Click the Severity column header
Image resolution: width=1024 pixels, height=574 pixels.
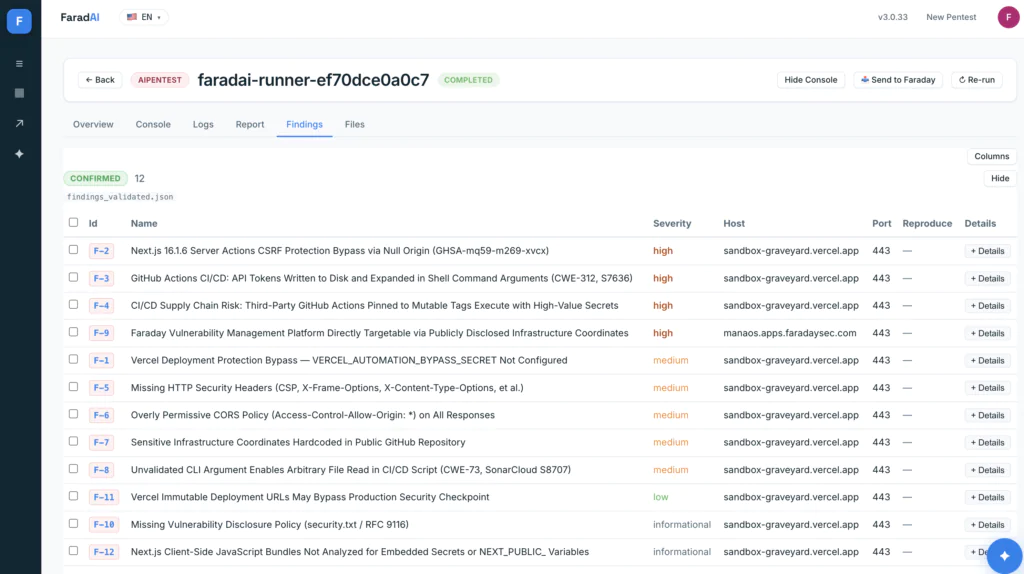(x=671, y=223)
